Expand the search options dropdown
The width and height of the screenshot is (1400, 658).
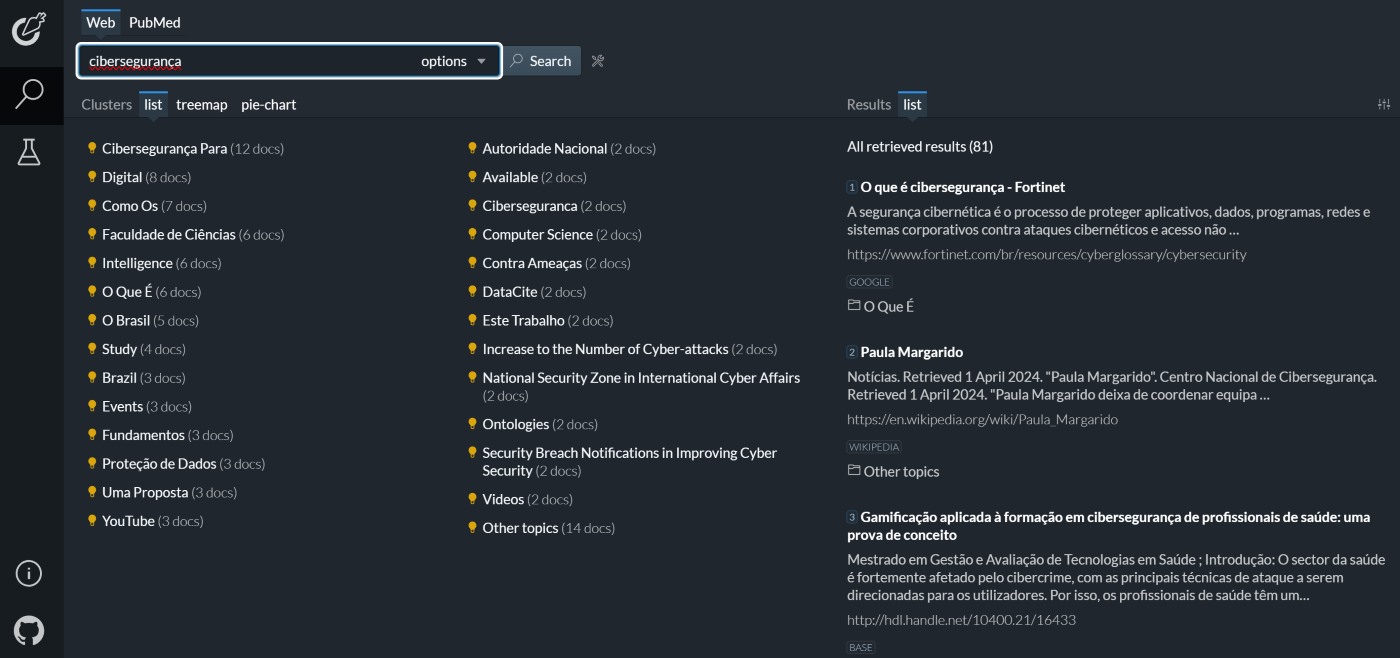point(454,61)
